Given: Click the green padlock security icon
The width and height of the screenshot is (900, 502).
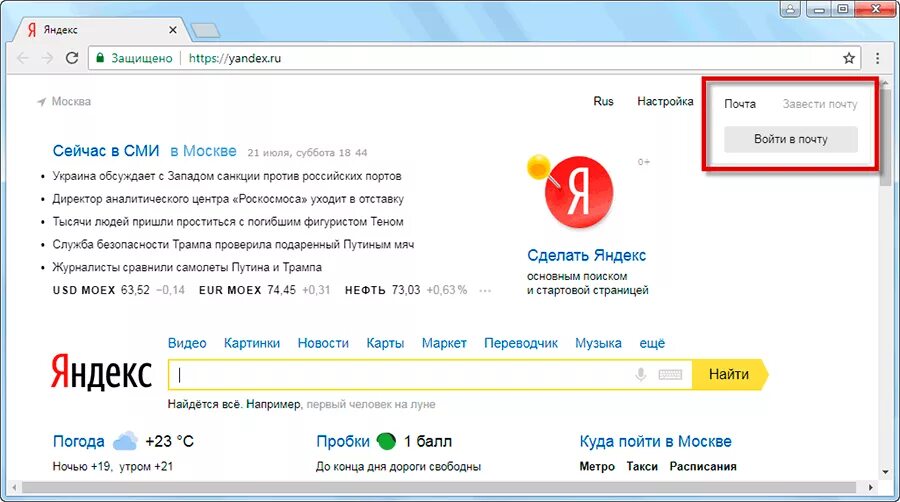Looking at the screenshot, I should tap(100, 58).
